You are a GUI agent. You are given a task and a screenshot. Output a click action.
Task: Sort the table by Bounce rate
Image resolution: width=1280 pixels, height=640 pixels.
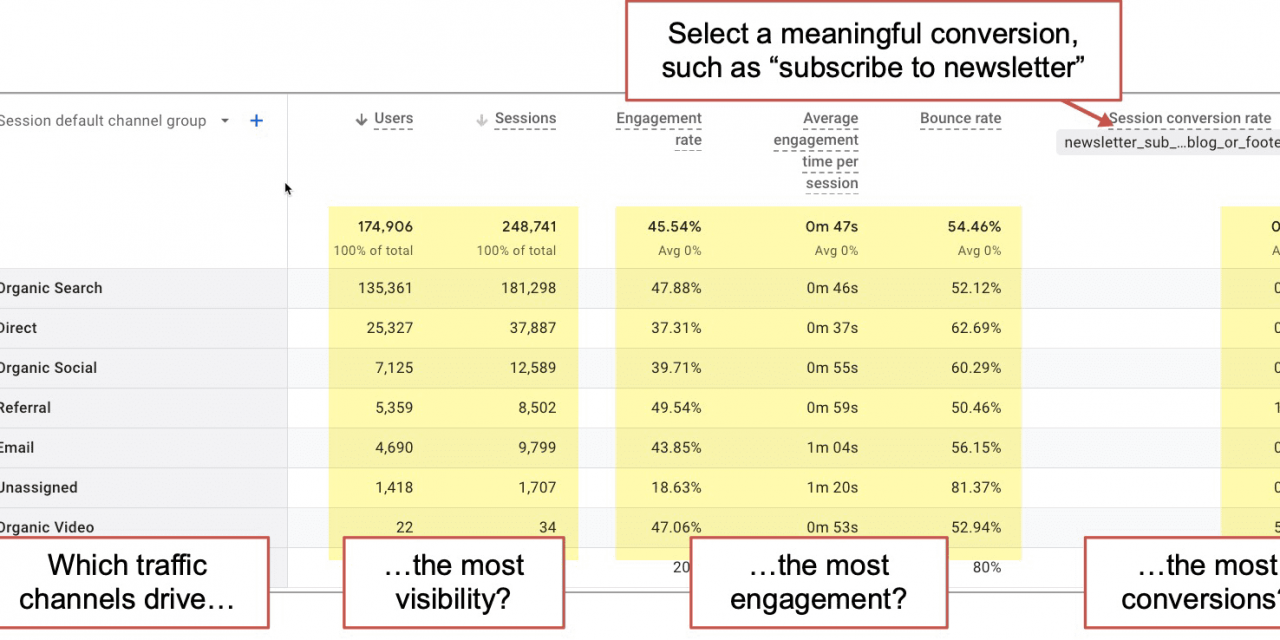[x=960, y=118]
